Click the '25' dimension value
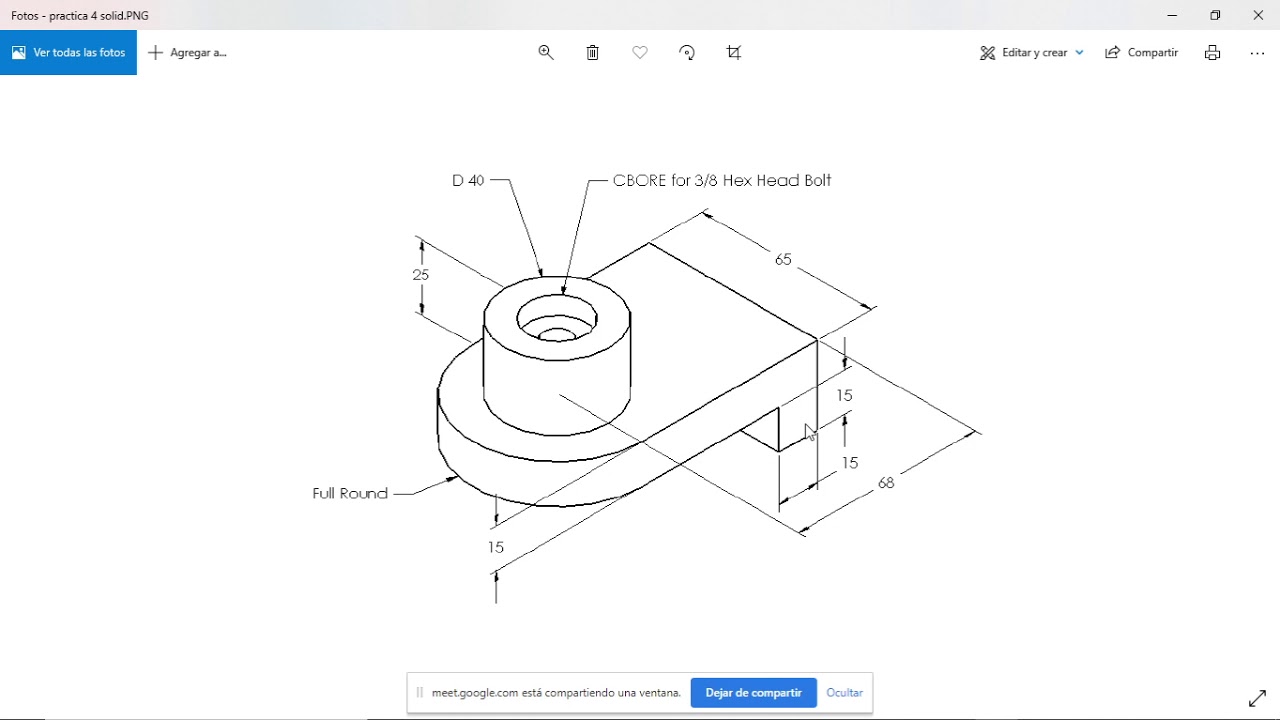 coord(421,275)
